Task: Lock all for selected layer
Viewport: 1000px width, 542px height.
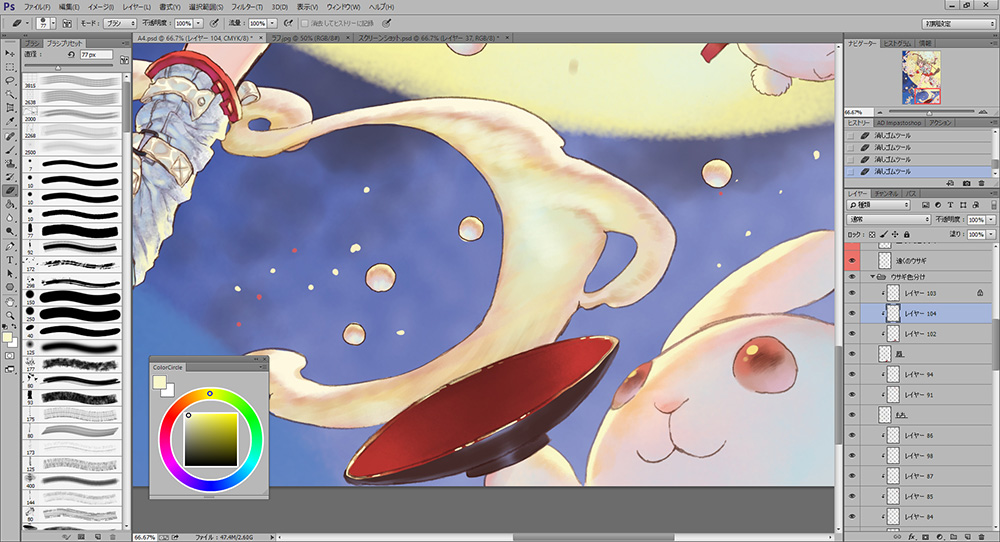Action: (x=906, y=235)
